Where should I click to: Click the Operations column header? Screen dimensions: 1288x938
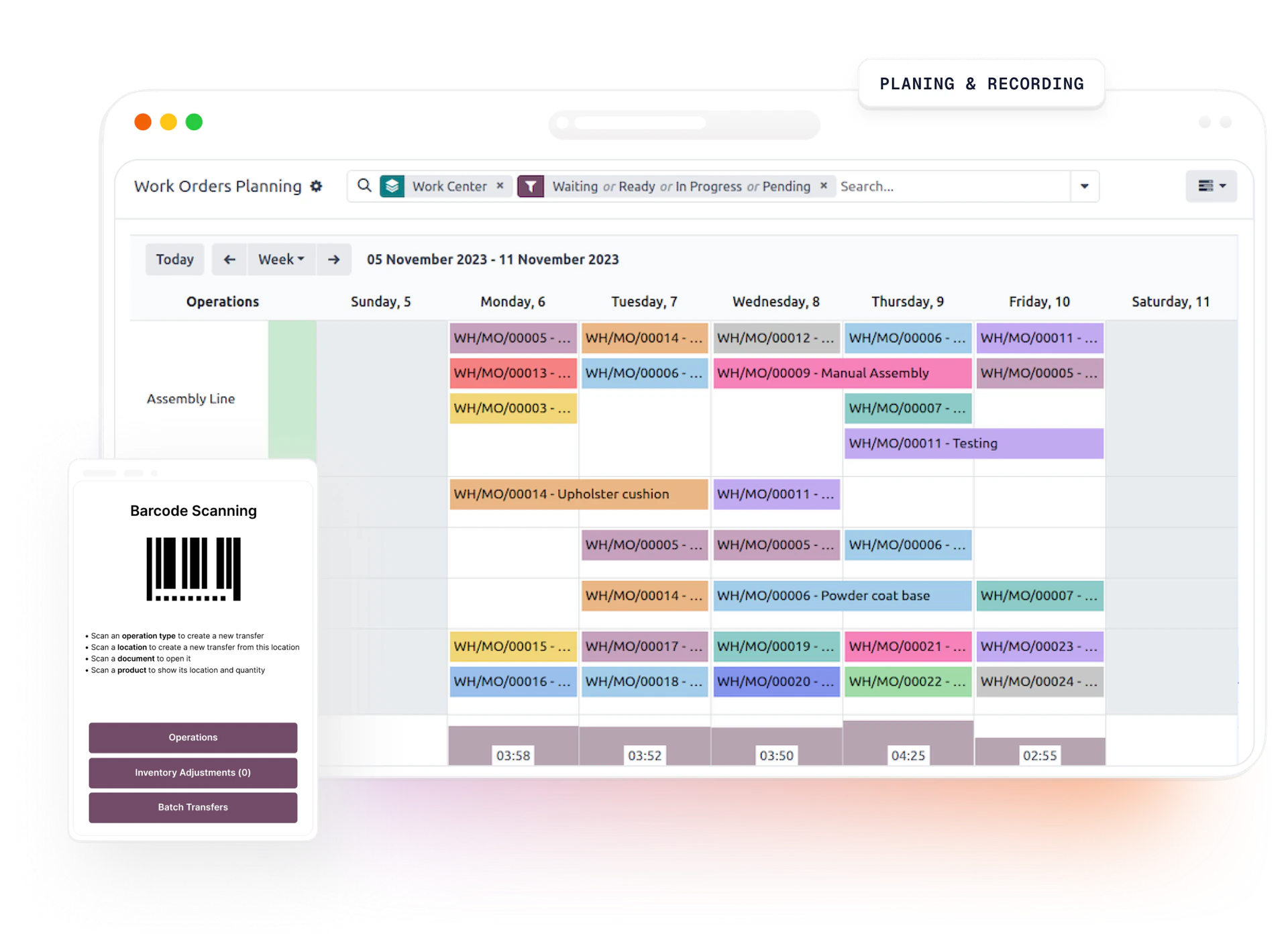pyautogui.click(x=223, y=302)
